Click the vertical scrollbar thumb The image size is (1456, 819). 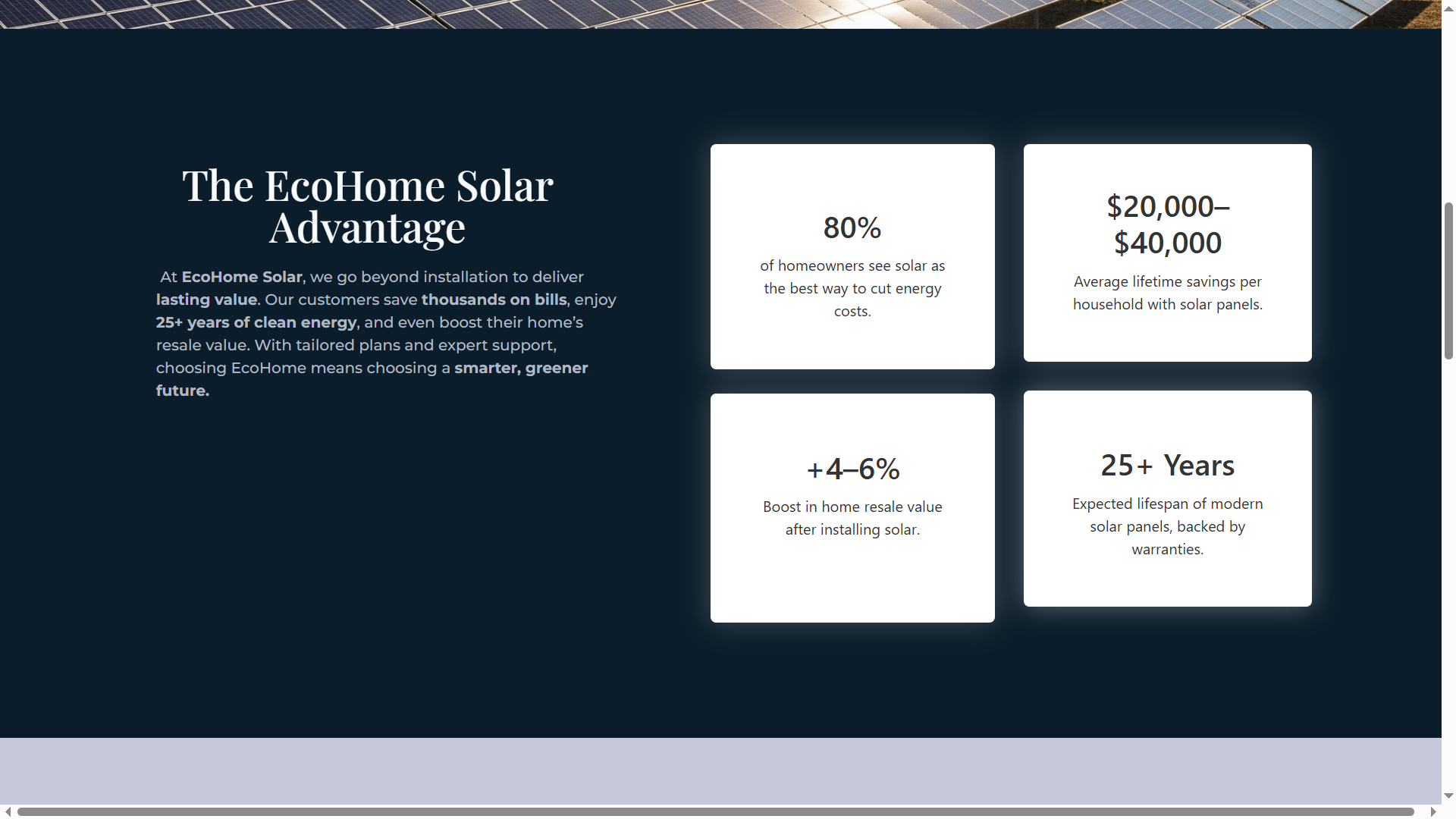(x=1448, y=281)
